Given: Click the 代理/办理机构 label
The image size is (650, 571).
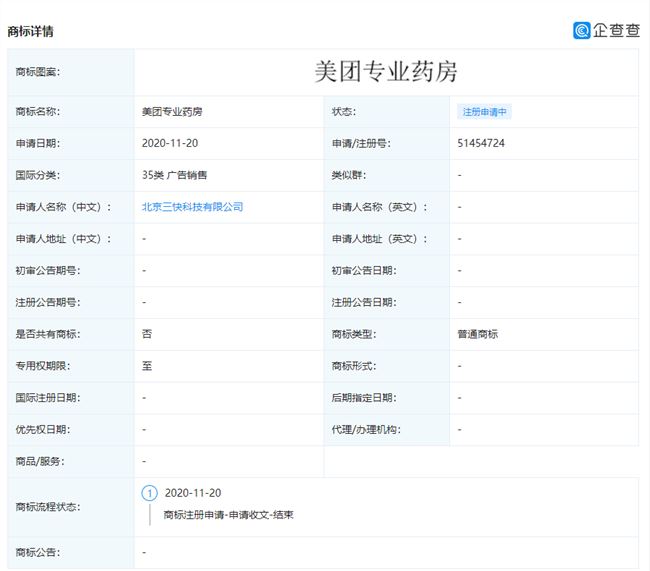Looking at the screenshot, I should 366,430.
